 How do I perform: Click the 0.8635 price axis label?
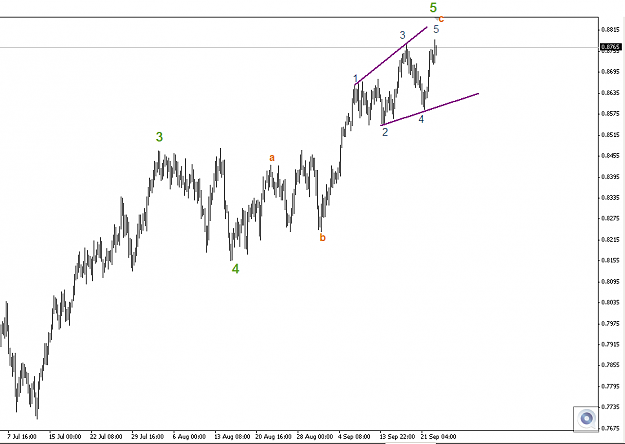(610, 93)
